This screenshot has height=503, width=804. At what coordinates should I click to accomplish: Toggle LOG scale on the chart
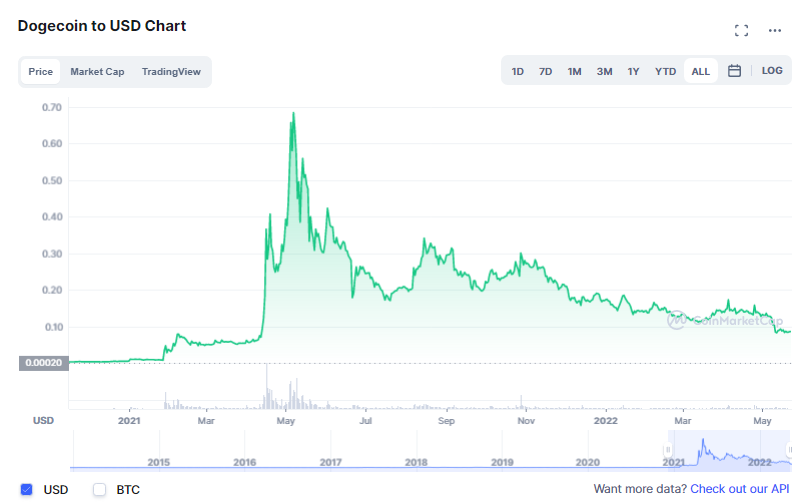click(772, 71)
